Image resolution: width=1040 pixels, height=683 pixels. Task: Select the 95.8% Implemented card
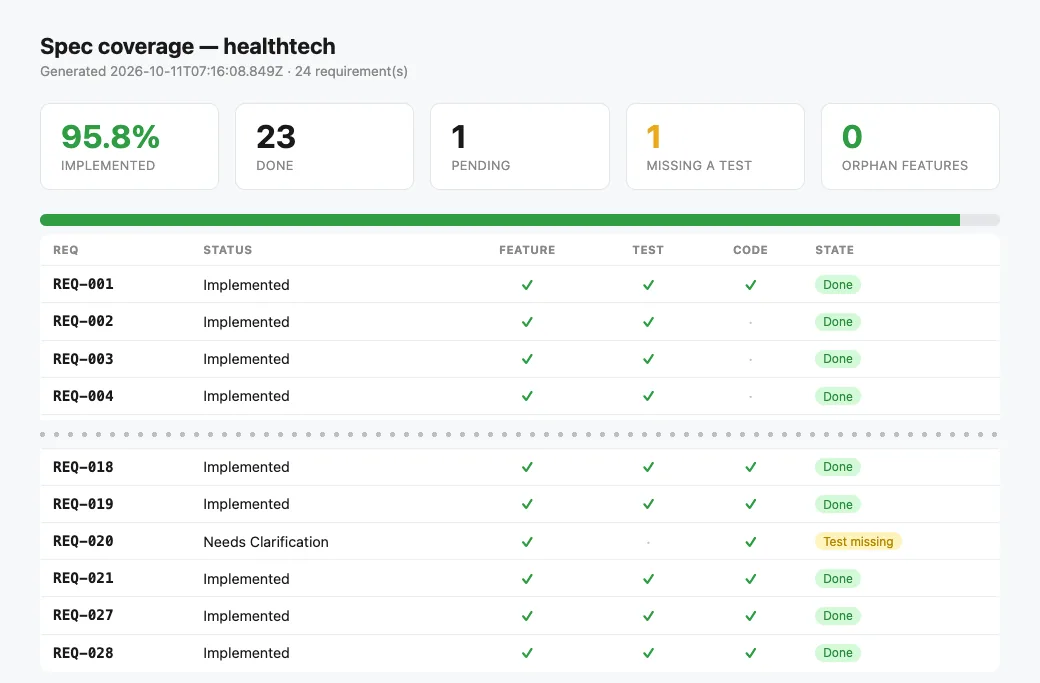[x=129, y=147]
